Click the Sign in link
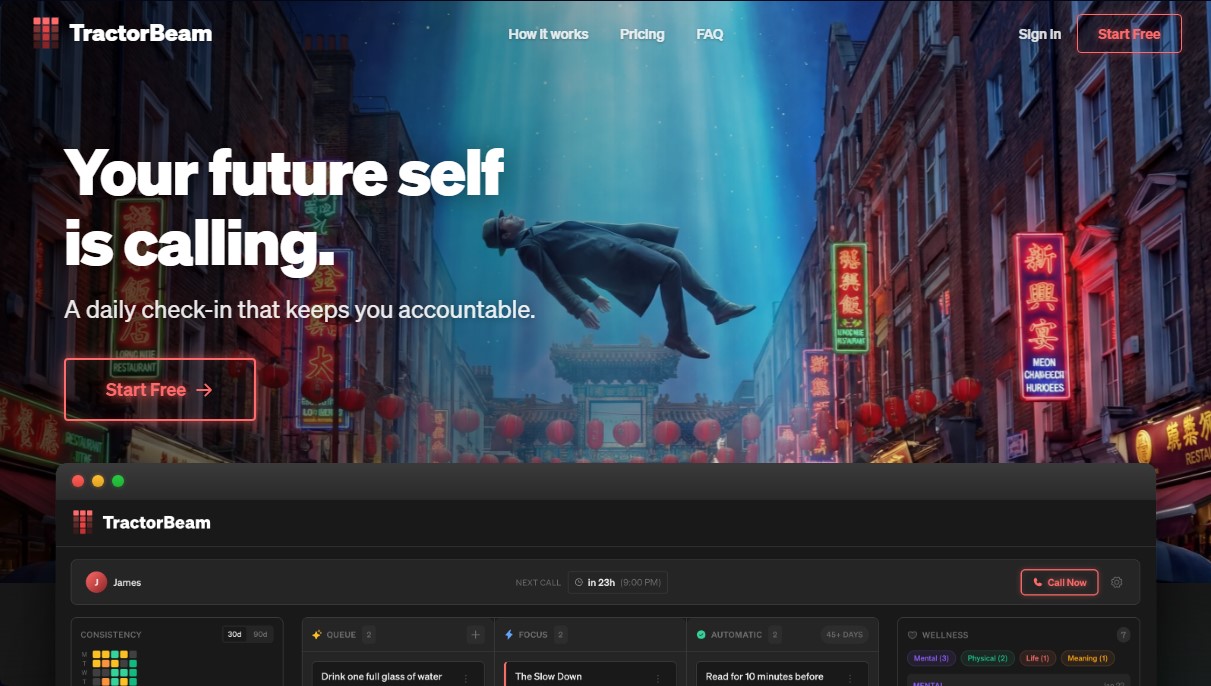The image size is (1211, 686). (x=1040, y=34)
